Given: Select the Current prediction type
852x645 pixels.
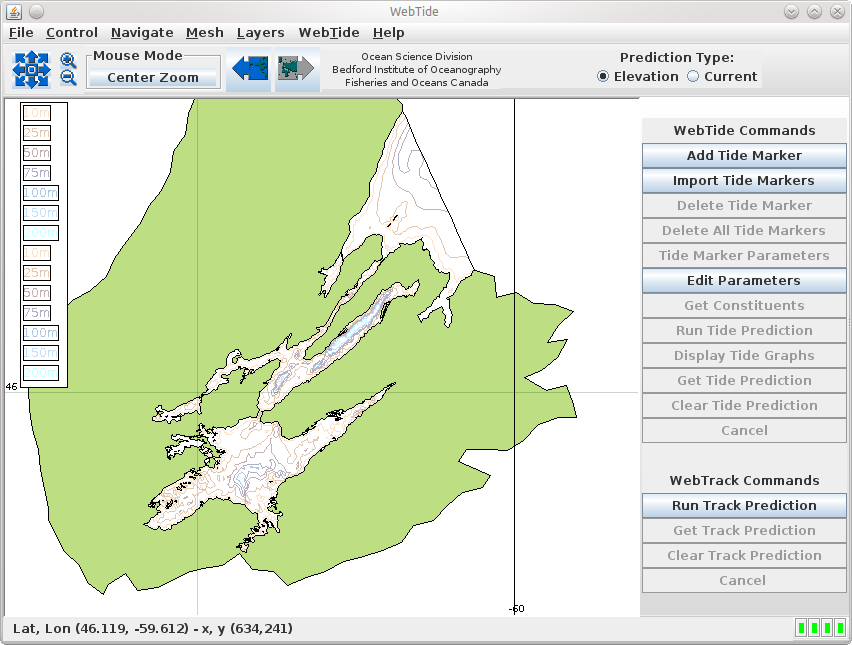Looking at the screenshot, I should [693, 77].
